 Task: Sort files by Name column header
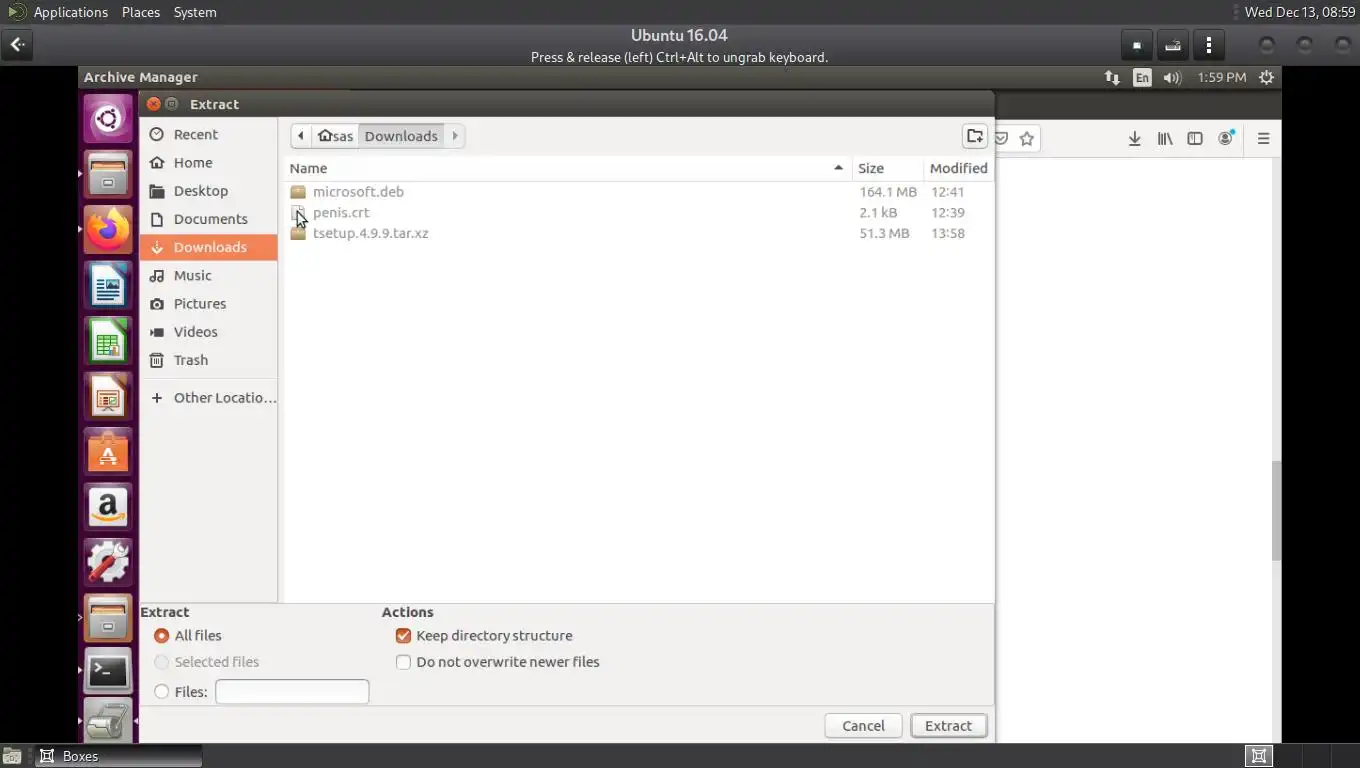click(568, 168)
